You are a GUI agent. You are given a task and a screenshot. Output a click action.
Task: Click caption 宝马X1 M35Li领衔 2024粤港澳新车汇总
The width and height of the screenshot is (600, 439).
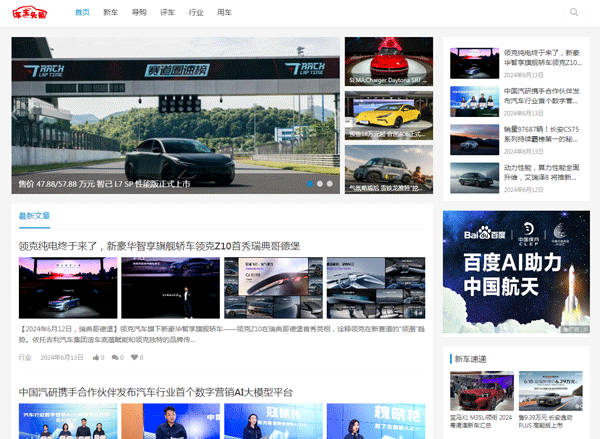481,421
